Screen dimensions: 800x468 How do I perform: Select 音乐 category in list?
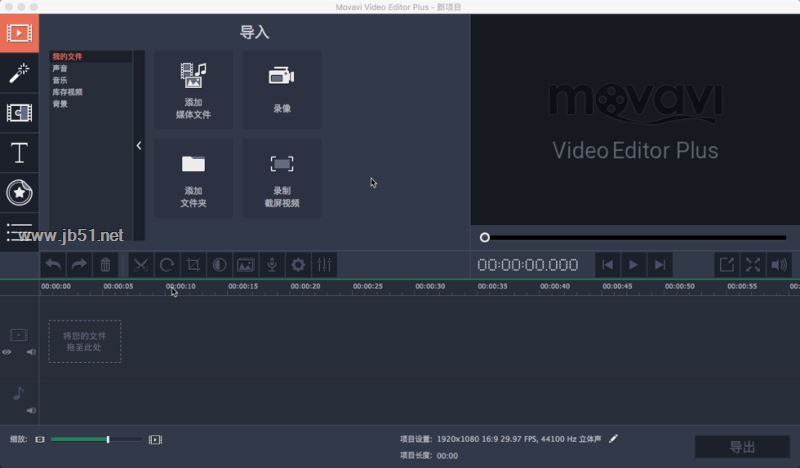[60, 80]
